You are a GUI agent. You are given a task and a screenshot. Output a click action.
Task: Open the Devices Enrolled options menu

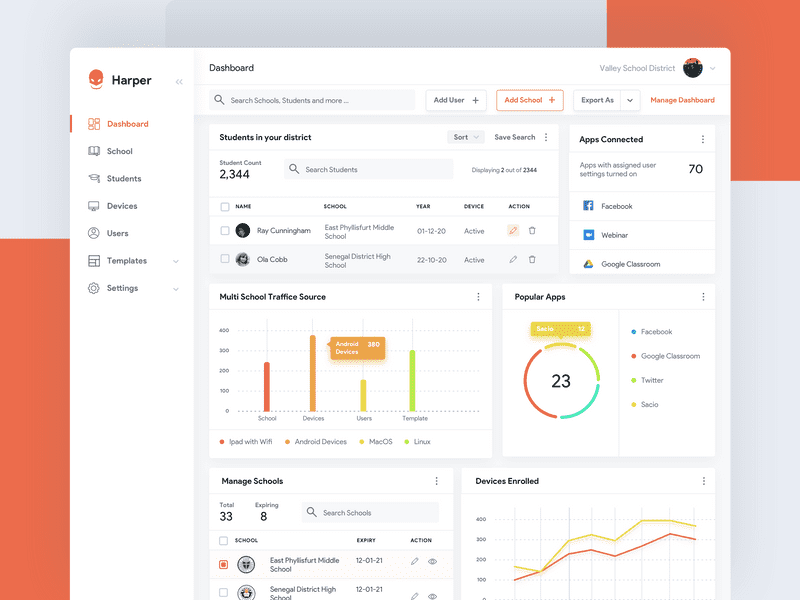click(x=704, y=481)
